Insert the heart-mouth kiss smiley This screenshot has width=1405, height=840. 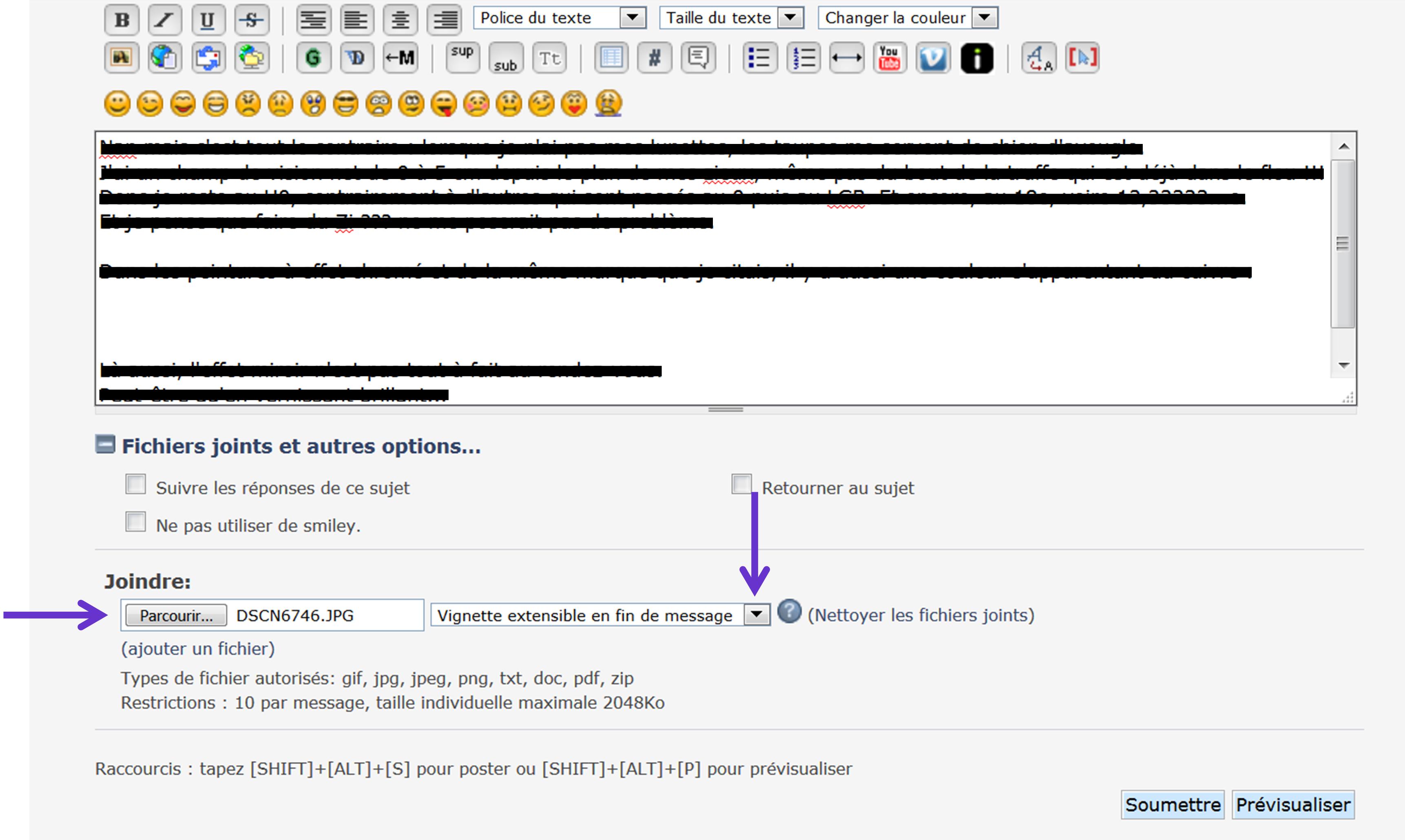coord(574,104)
